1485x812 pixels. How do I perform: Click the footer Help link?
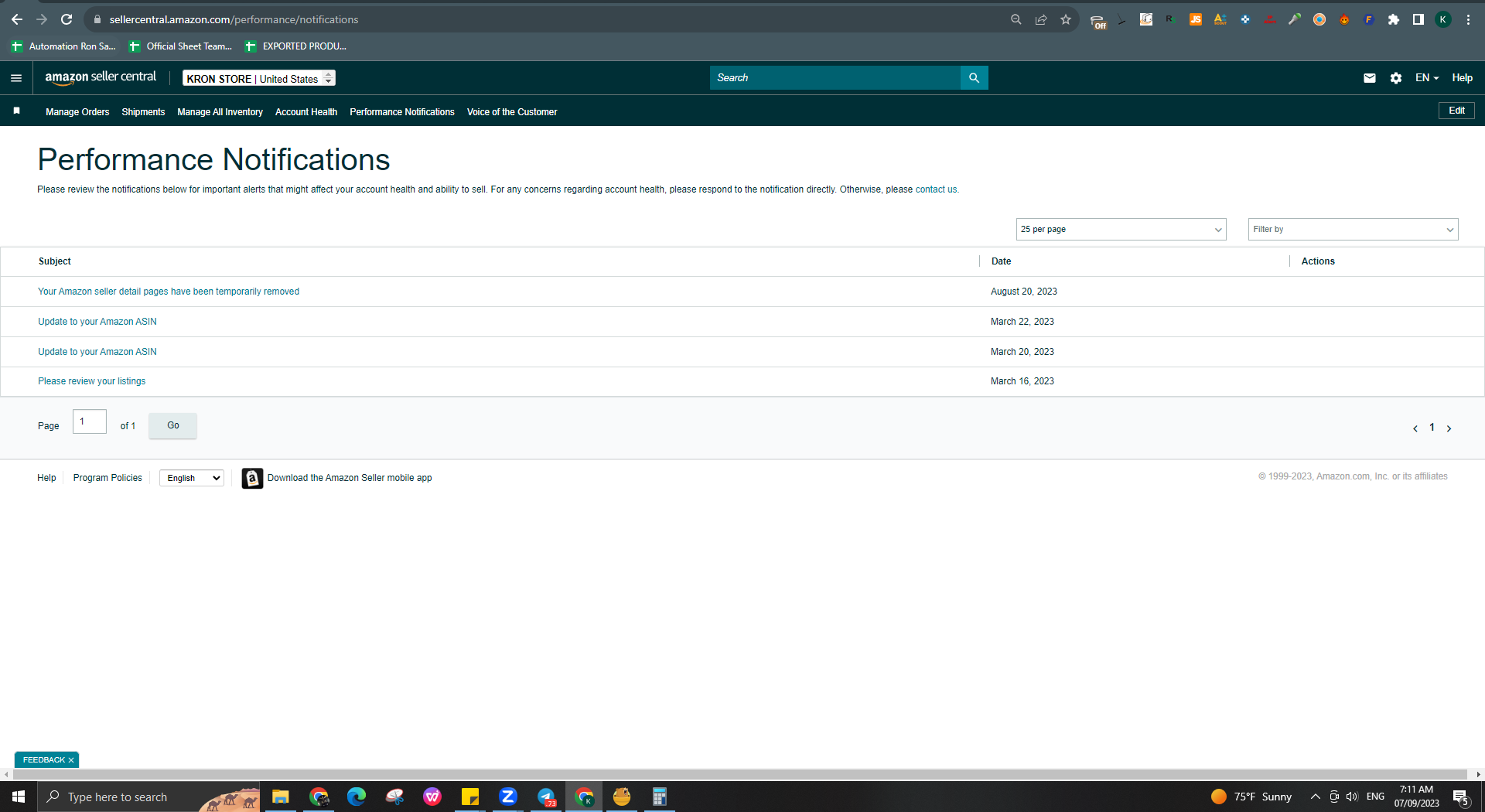(46, 478)
